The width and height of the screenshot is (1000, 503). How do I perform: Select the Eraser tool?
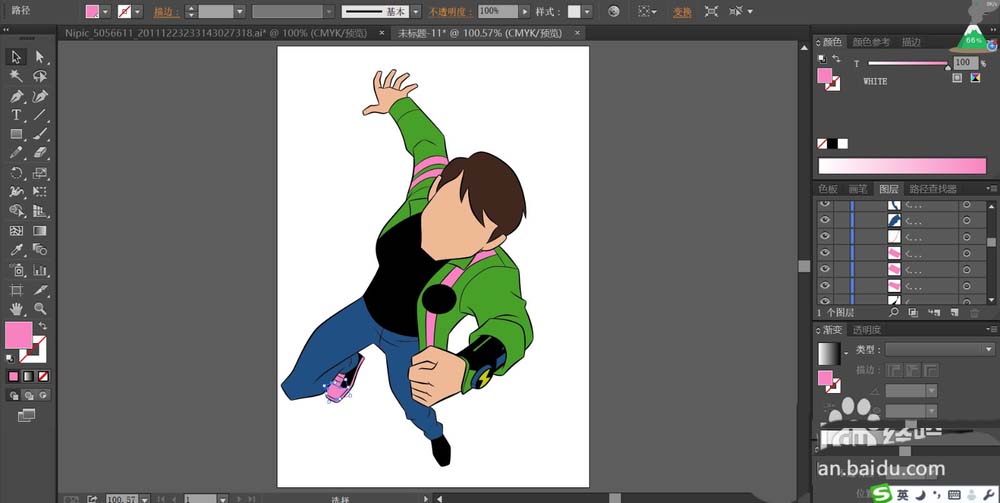tap(40, 153)
